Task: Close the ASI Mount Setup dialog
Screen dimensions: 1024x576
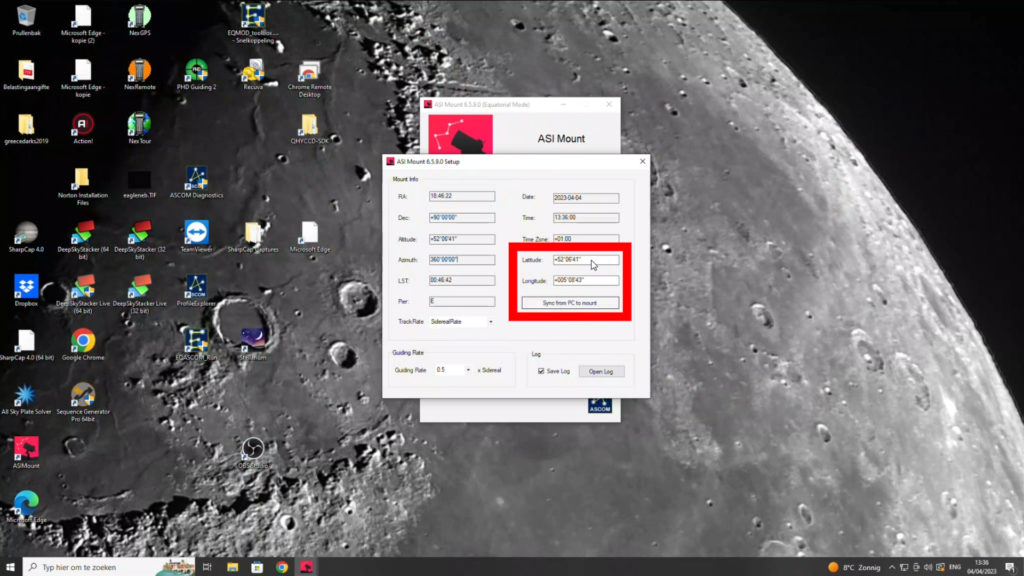Action: (643, 161)
